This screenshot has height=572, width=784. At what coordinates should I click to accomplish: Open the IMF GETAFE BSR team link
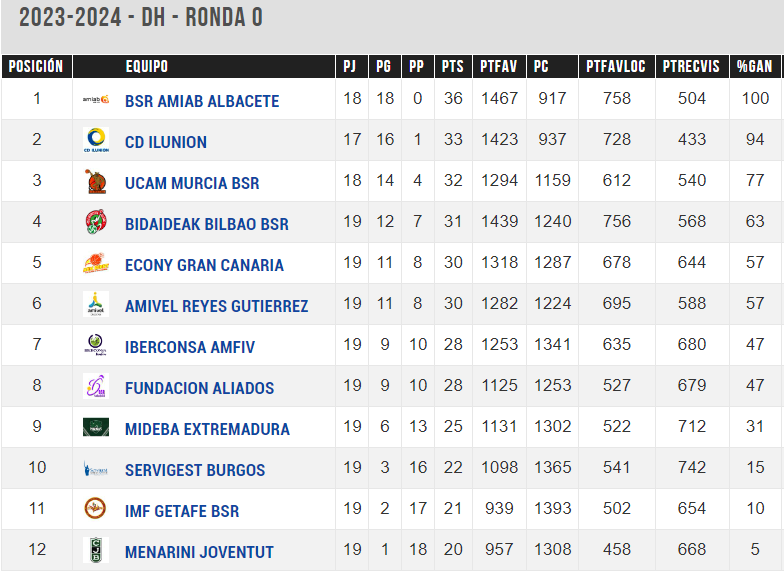[182, 511]
